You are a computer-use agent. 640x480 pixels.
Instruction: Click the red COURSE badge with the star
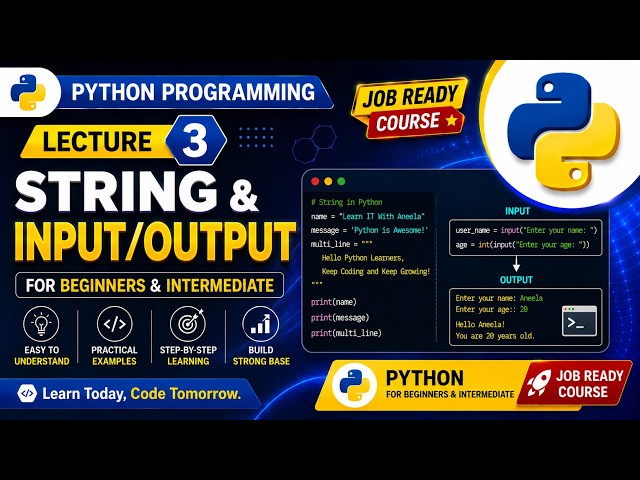(415, 121)
